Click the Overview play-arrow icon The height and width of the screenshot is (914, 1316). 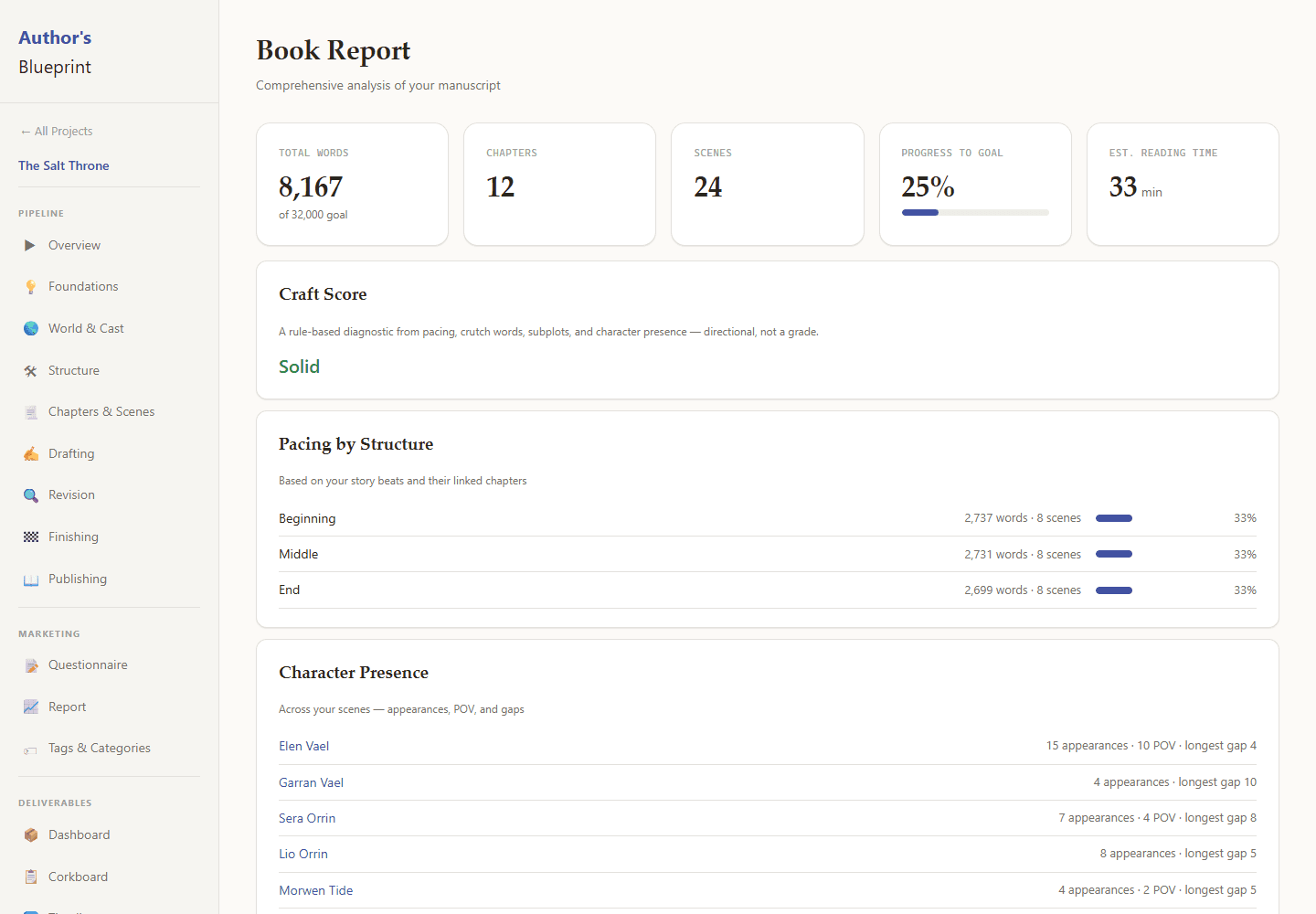[x=30, y=245]
